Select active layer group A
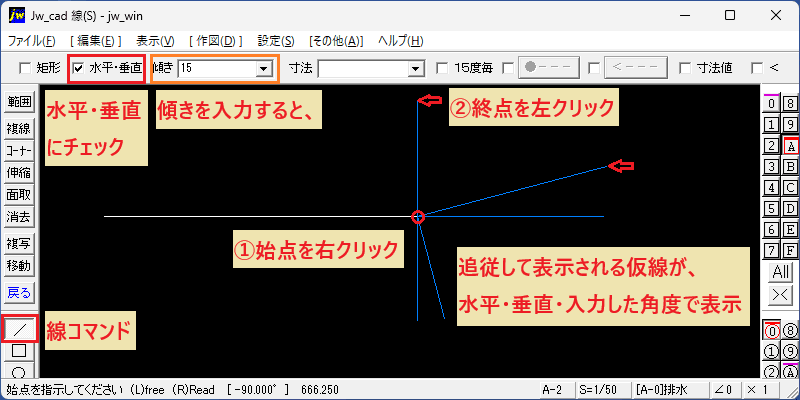 point(790,146)
